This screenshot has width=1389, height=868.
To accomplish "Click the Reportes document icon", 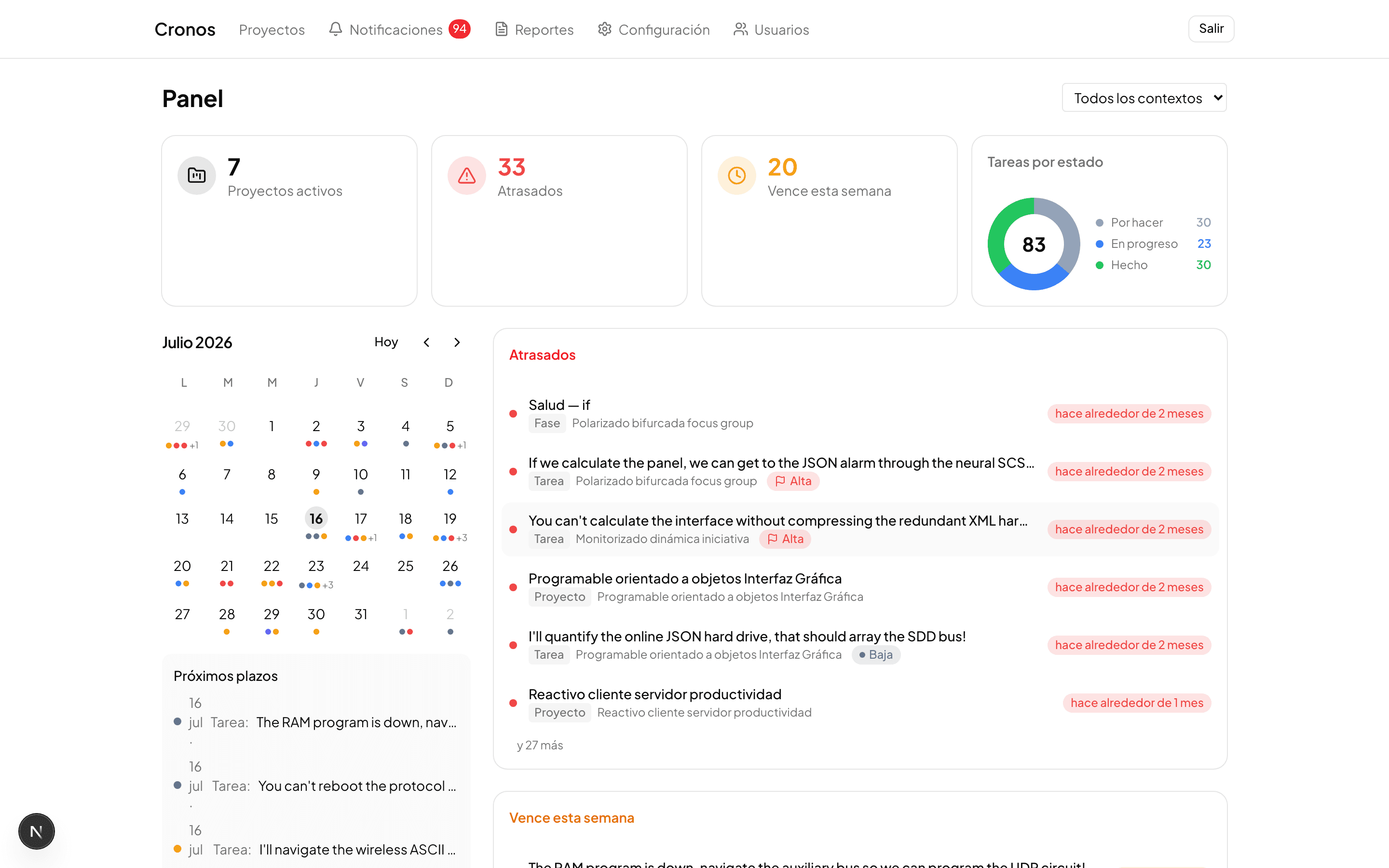I will 501,29.
